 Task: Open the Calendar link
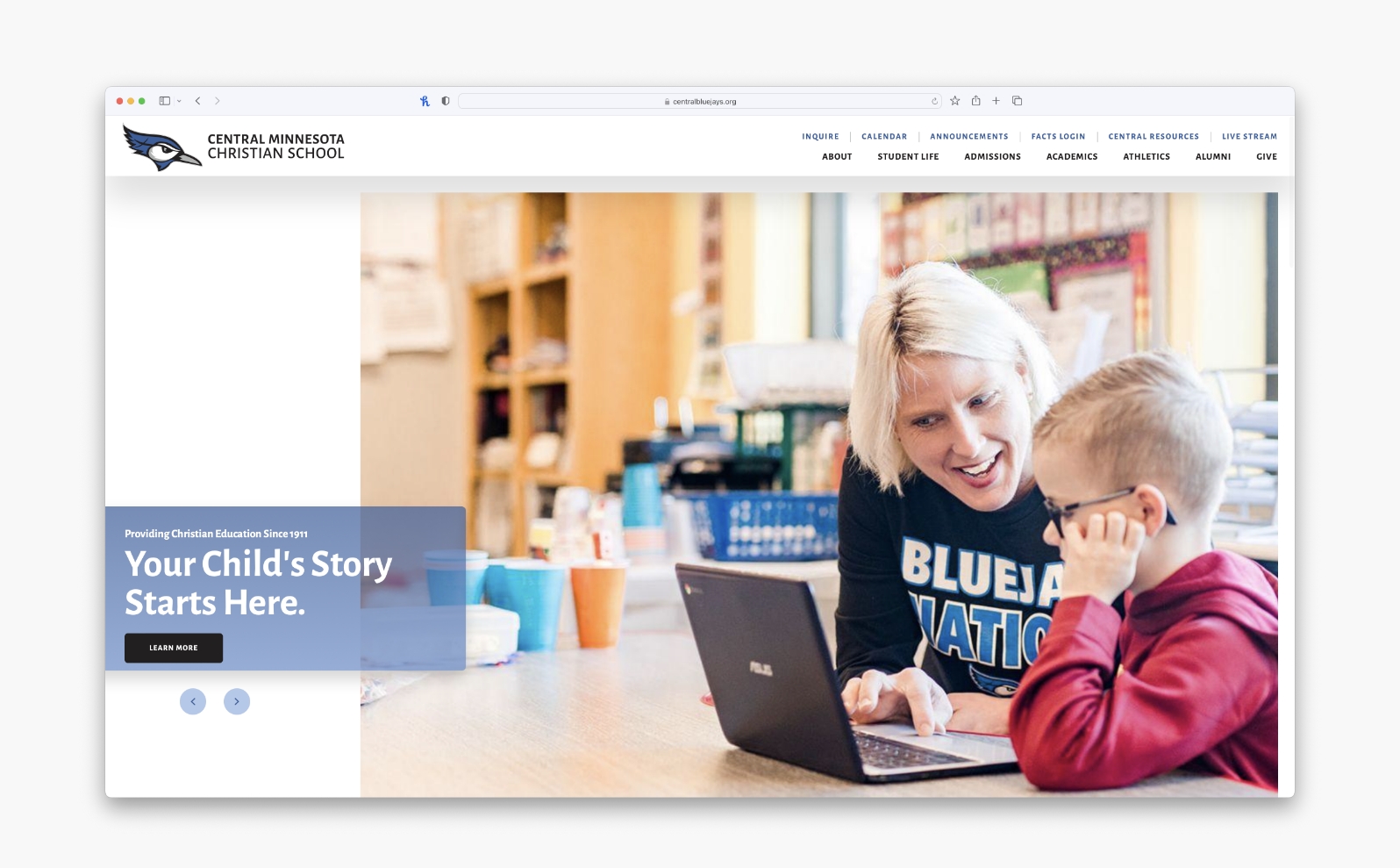[884, 136]
